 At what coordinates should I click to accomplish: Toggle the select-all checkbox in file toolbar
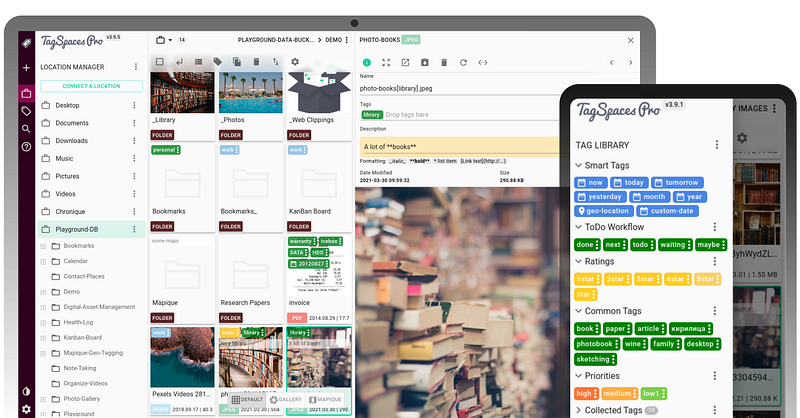click(159, 62)
